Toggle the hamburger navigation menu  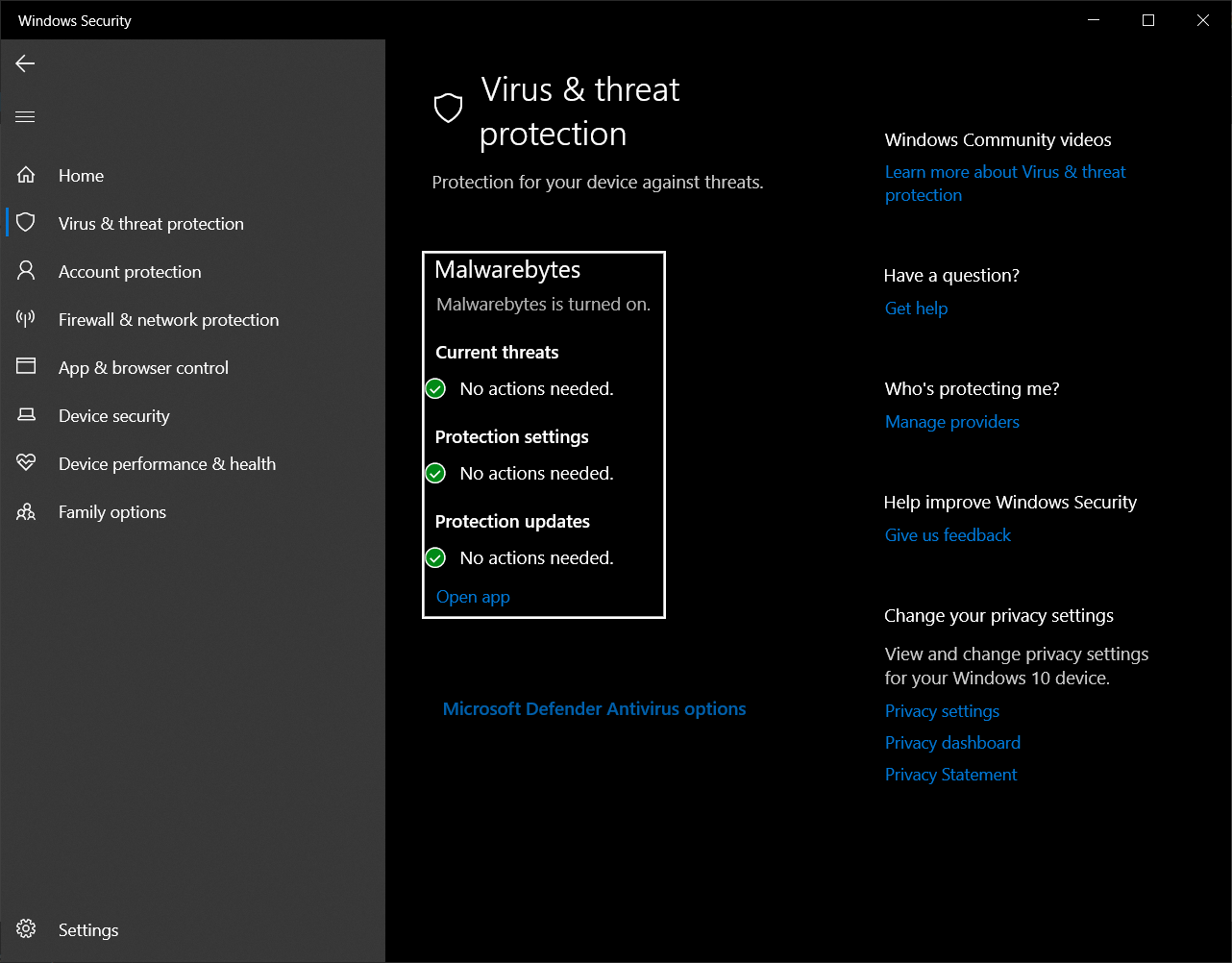coord(25,117)
